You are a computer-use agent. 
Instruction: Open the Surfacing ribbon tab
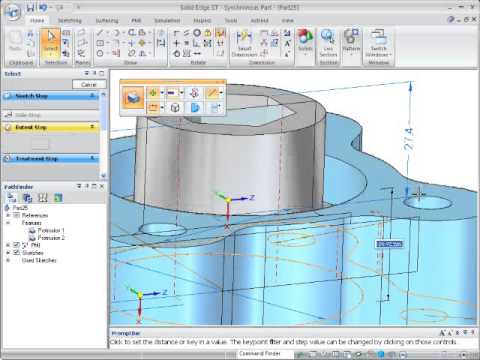tap(107, 20)
